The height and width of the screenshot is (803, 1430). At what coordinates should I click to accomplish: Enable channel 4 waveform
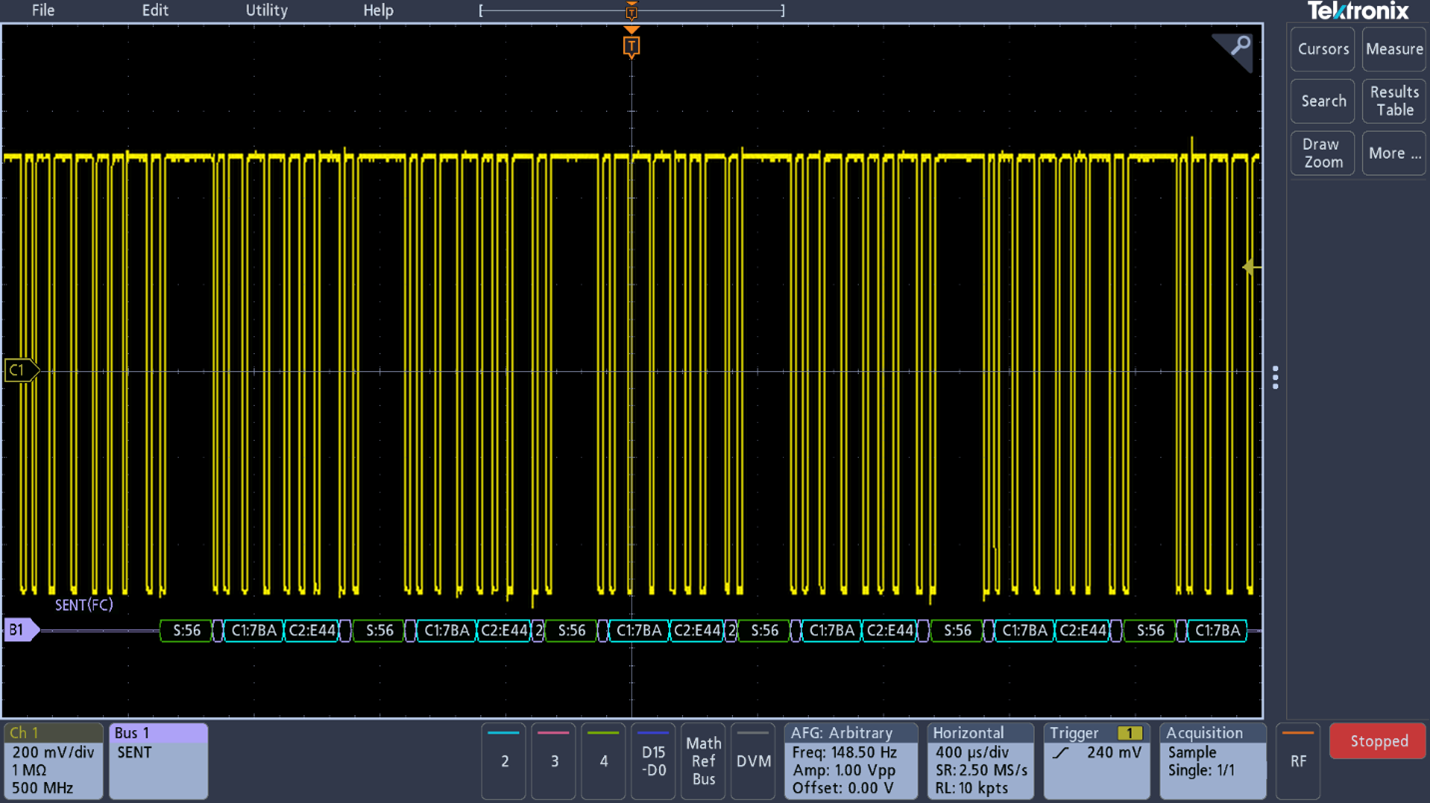click(x=603, y=761)
